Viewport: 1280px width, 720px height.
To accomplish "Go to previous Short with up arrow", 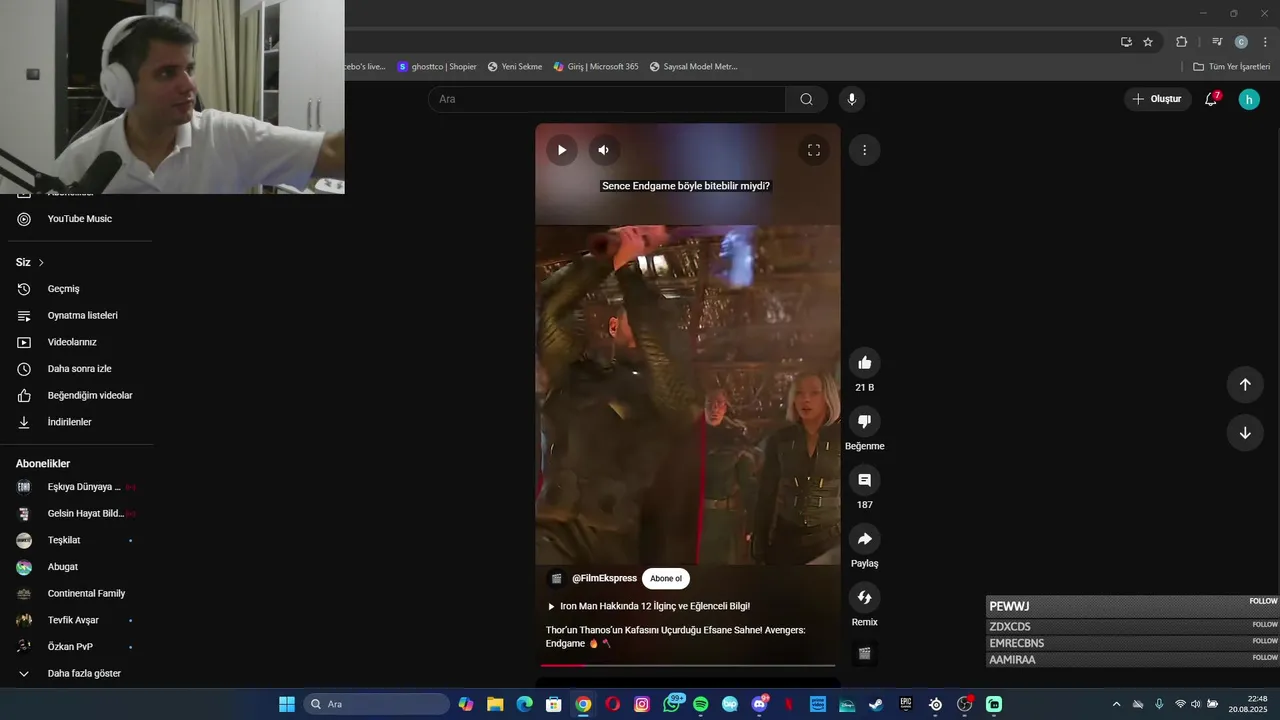I will [x=1245, y=385].
